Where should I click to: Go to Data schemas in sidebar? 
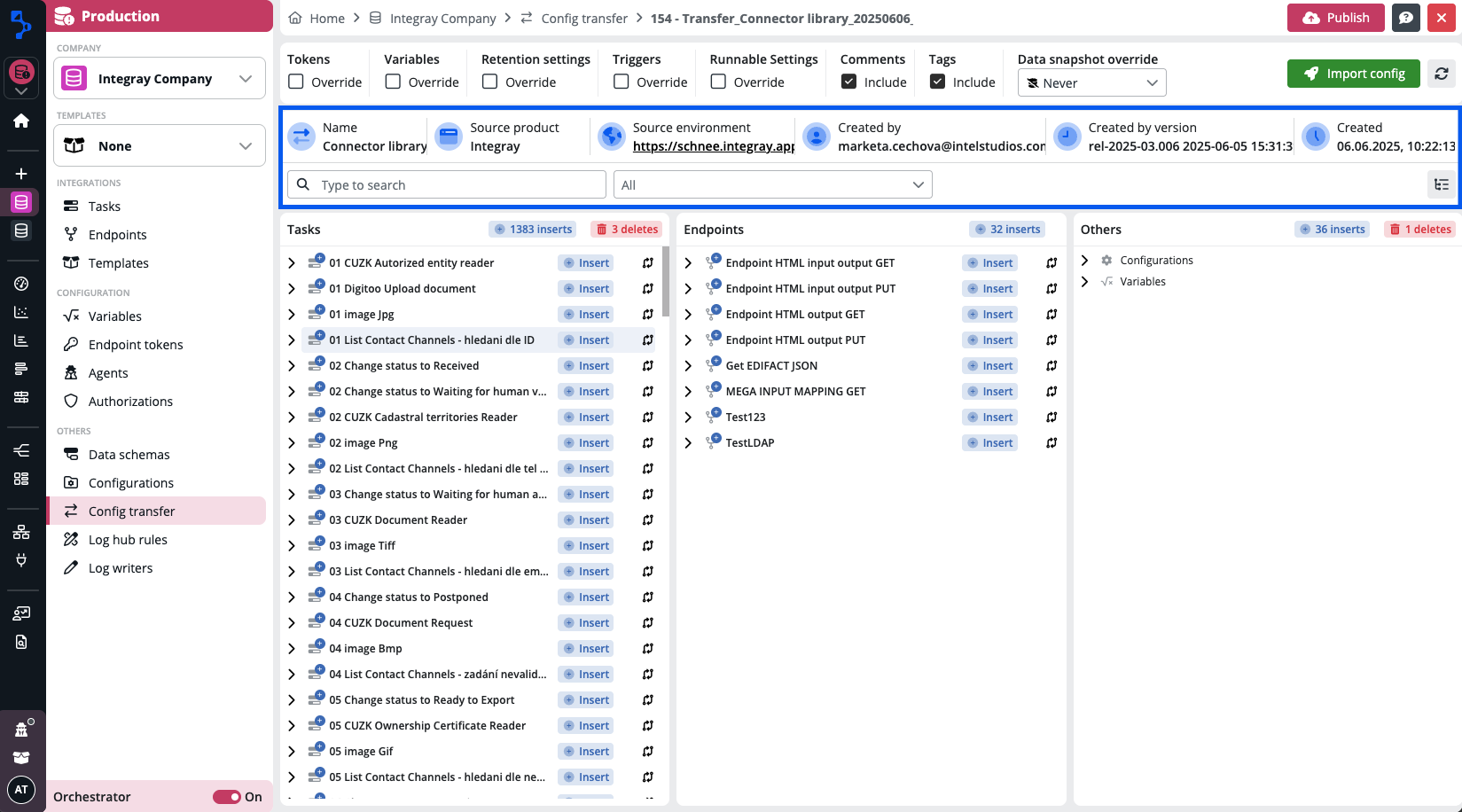click(x=129, y=455)
